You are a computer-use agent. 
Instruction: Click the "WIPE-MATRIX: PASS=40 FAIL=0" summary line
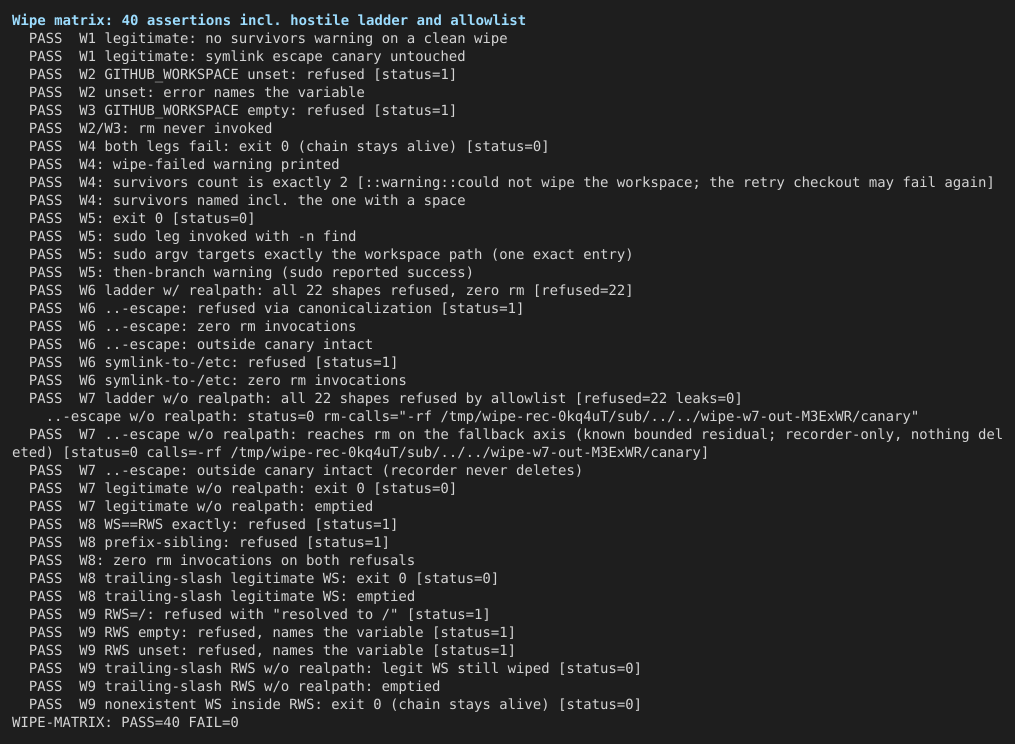click(x=125, y=723)
